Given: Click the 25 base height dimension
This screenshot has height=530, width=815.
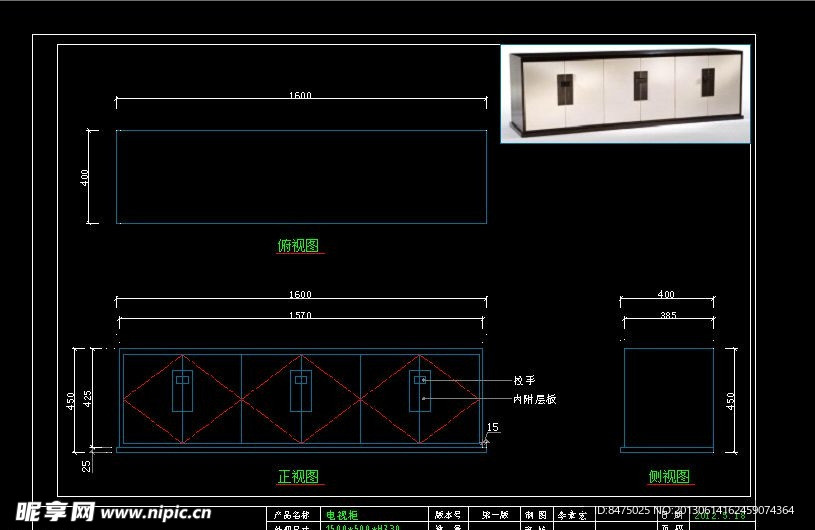Looking at the screenshot, I should coord(86,466).
